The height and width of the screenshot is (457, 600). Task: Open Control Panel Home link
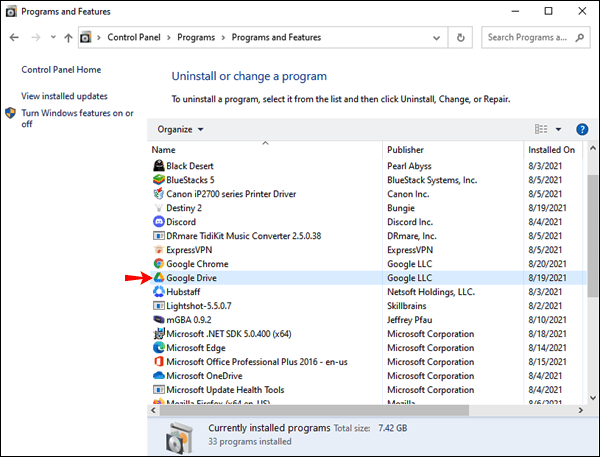click(x=61, y=70)
